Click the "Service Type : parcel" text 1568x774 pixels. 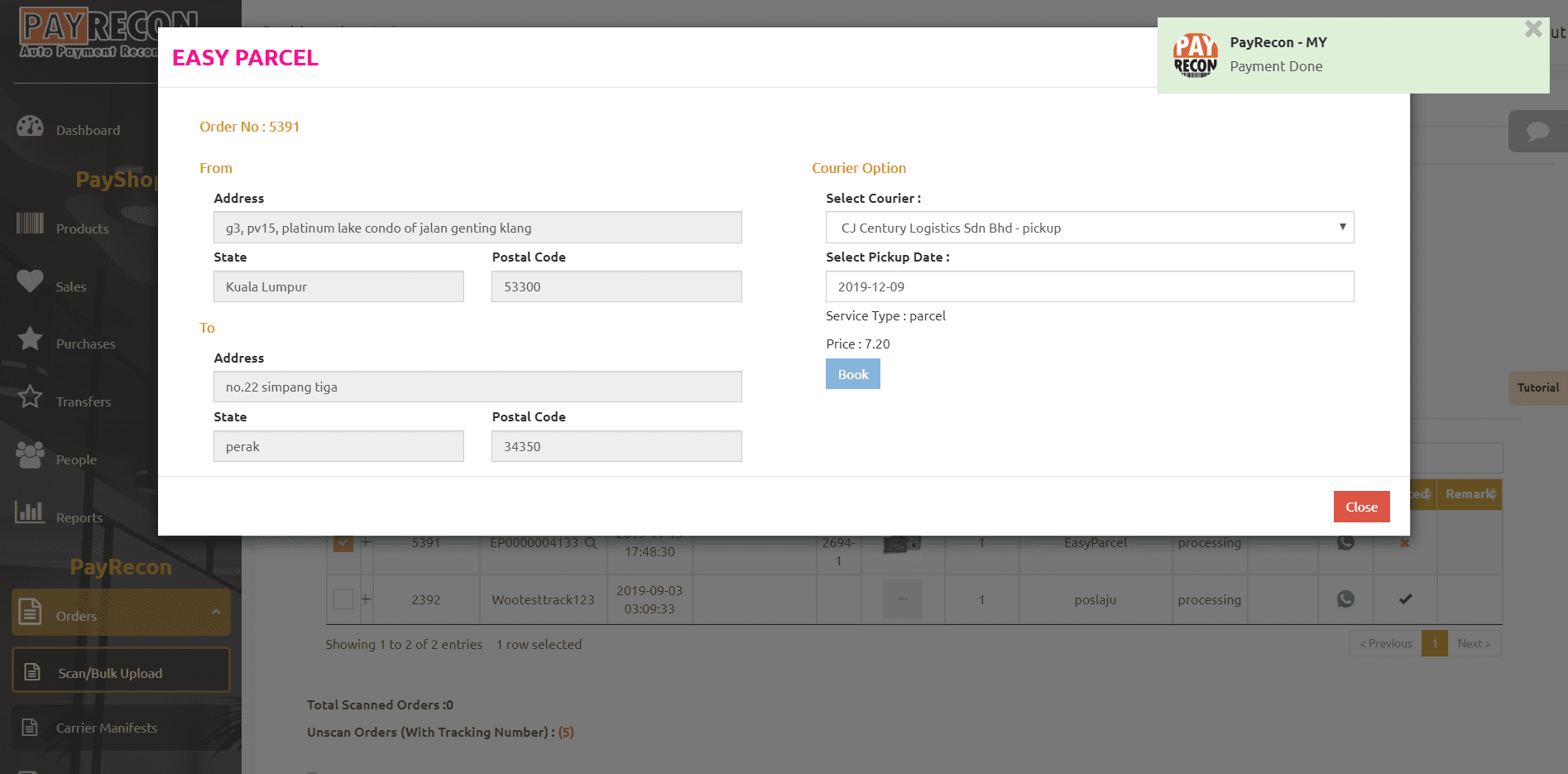pyautogui.click(x=885, y=315)
